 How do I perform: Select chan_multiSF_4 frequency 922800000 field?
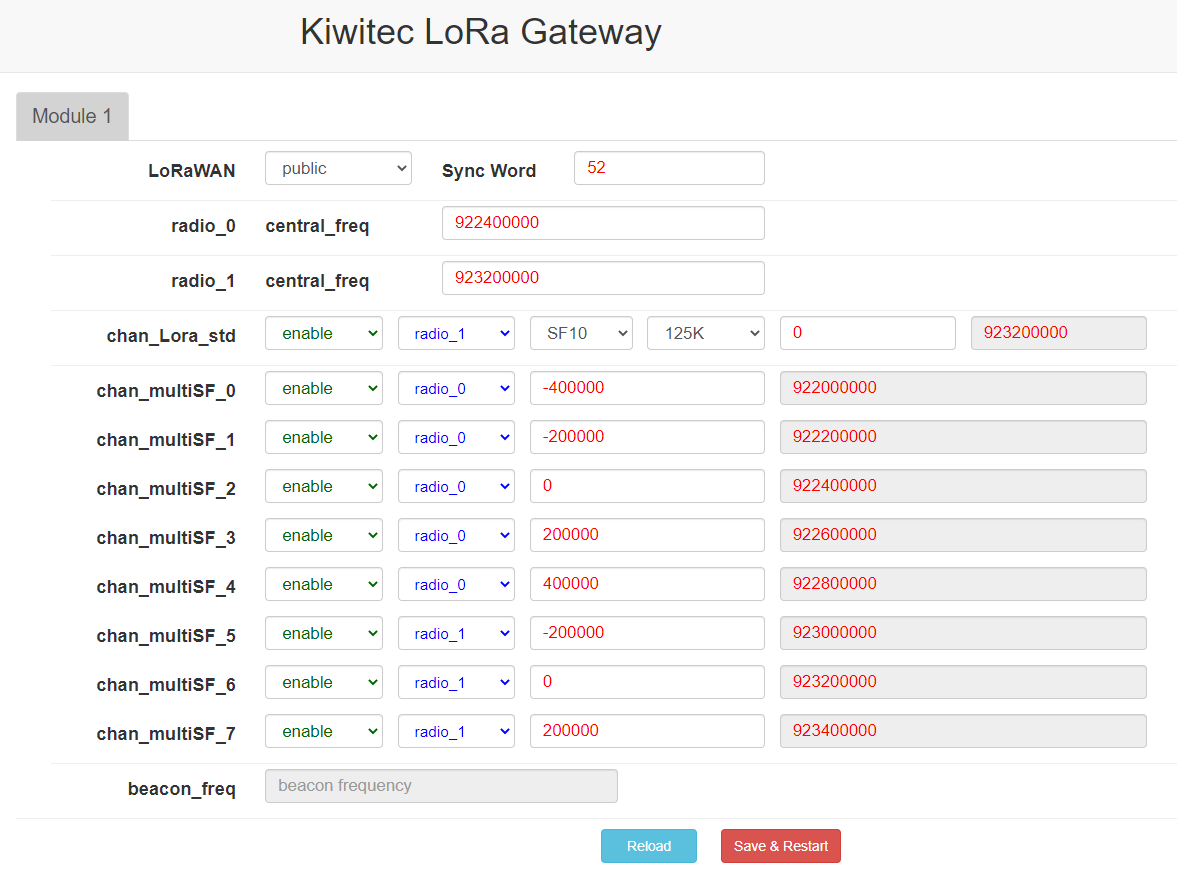point(963,584)
